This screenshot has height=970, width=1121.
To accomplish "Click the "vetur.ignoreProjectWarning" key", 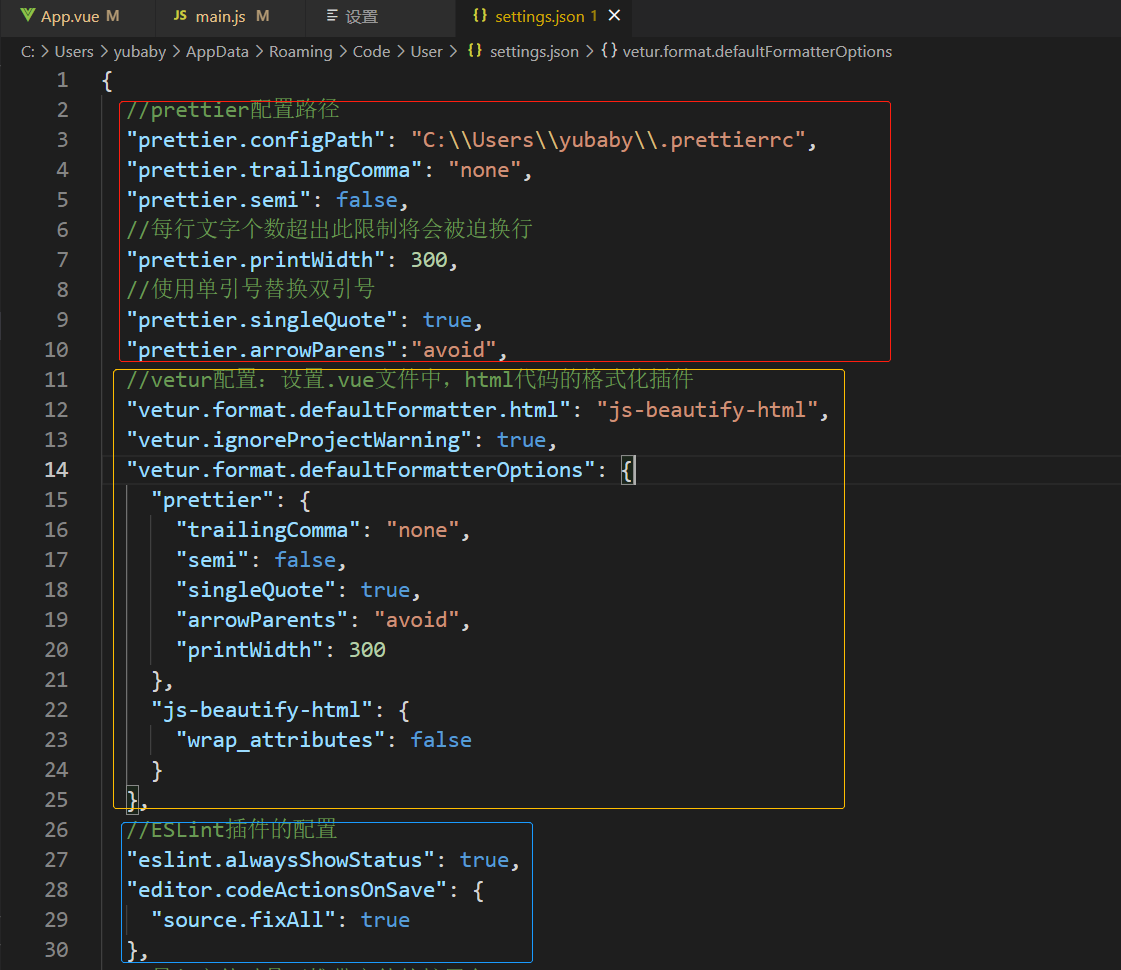I will pos(299,440).
